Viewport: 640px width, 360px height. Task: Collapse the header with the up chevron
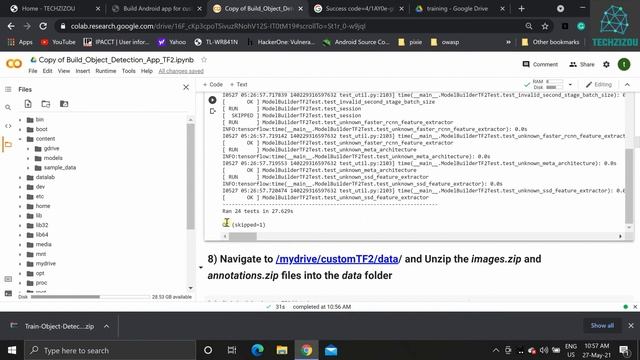[x=627, y=84]
